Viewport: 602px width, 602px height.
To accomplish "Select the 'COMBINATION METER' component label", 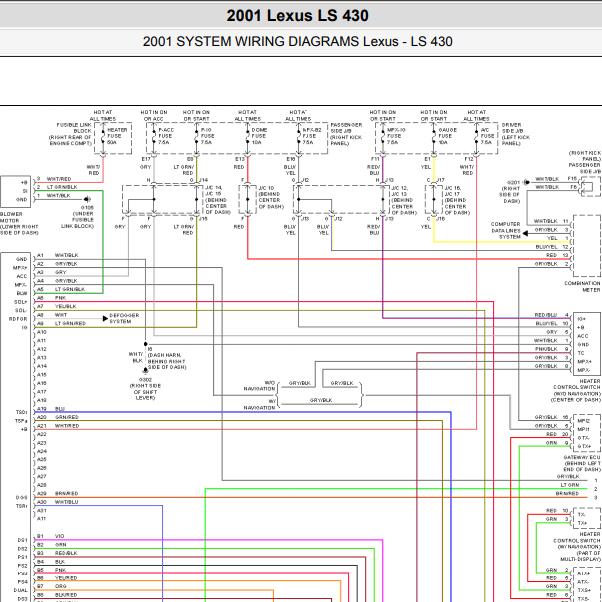I will point(582,286).
